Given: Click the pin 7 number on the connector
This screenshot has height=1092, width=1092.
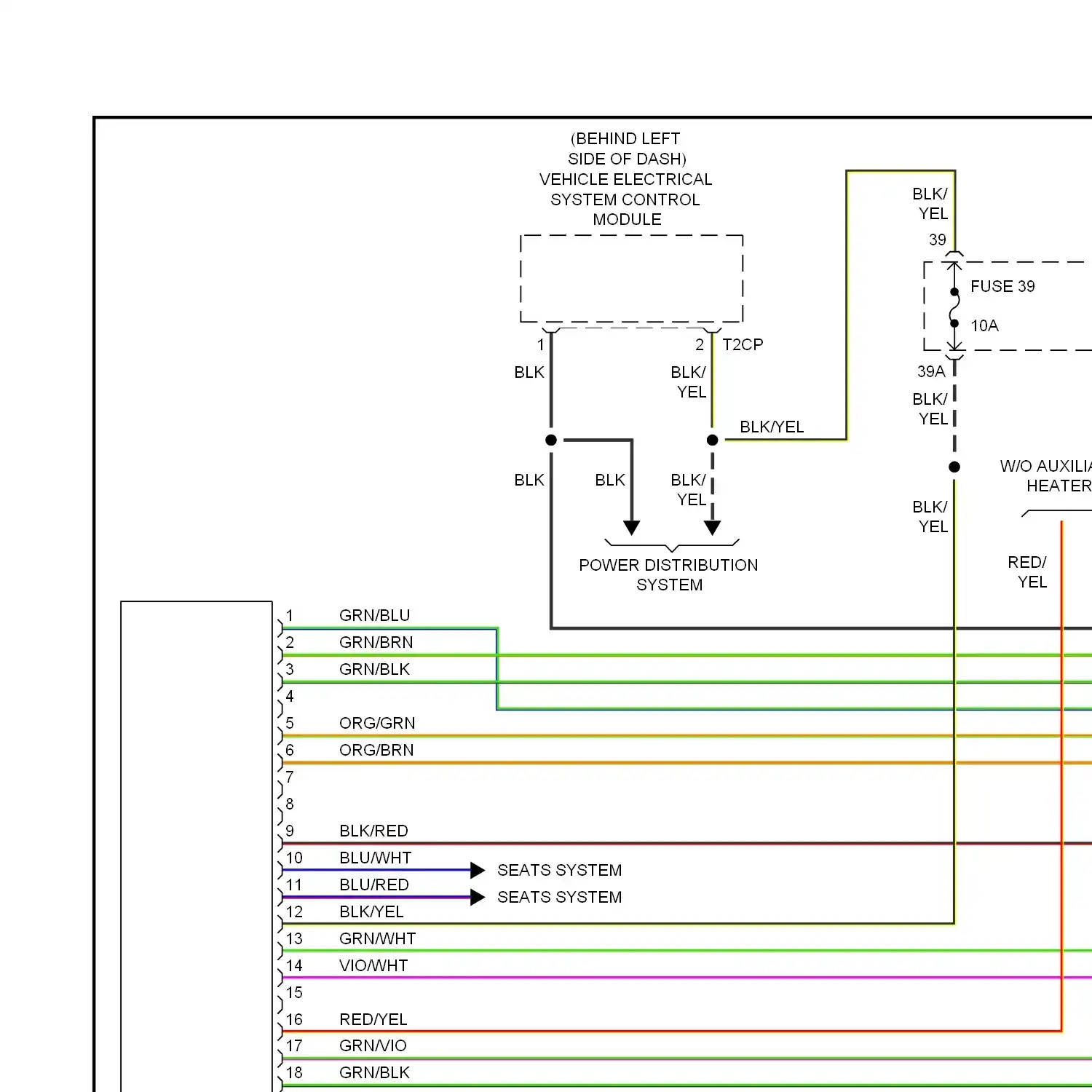Looking at the screenshot, I should point(290,777).
